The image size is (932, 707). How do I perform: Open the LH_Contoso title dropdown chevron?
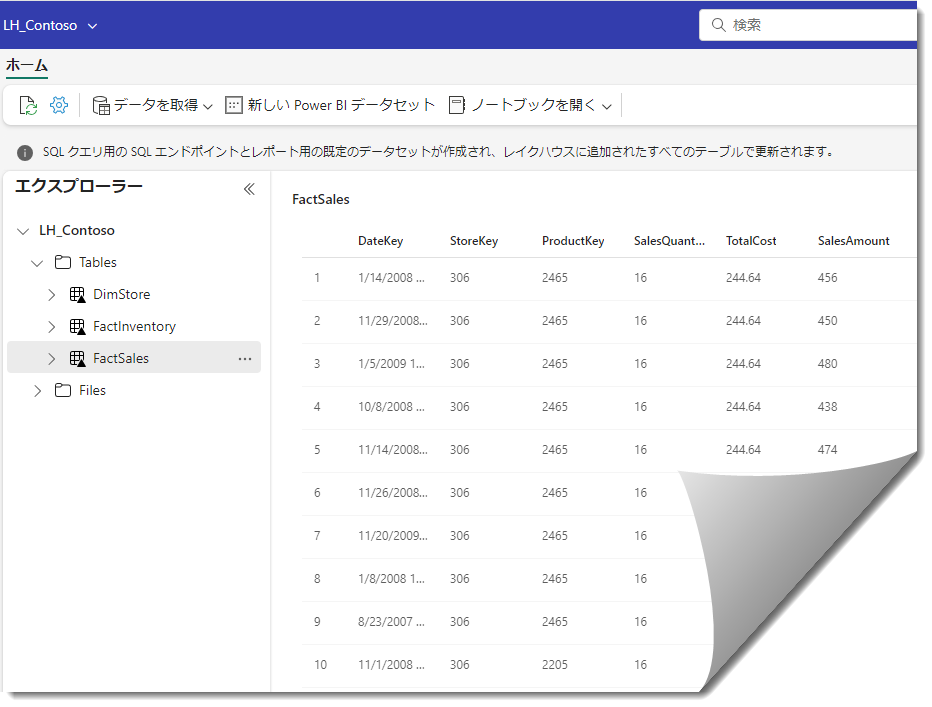(x=92, y=26)
